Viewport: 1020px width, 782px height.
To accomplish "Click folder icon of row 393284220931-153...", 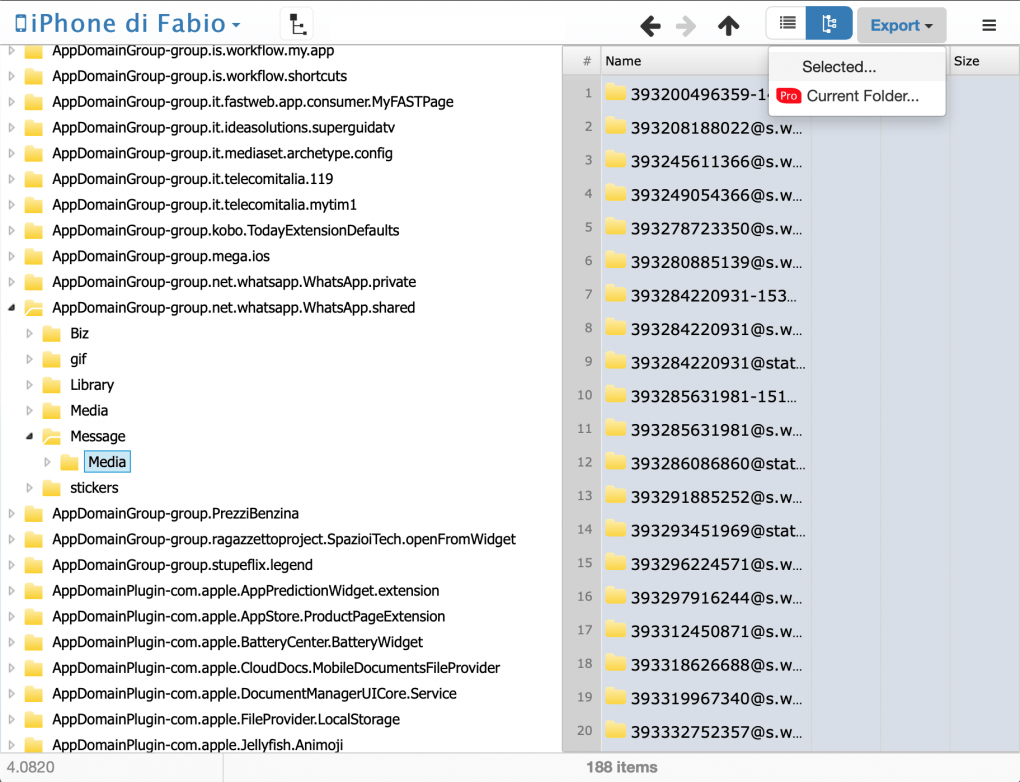I will (x=615, y=295).
